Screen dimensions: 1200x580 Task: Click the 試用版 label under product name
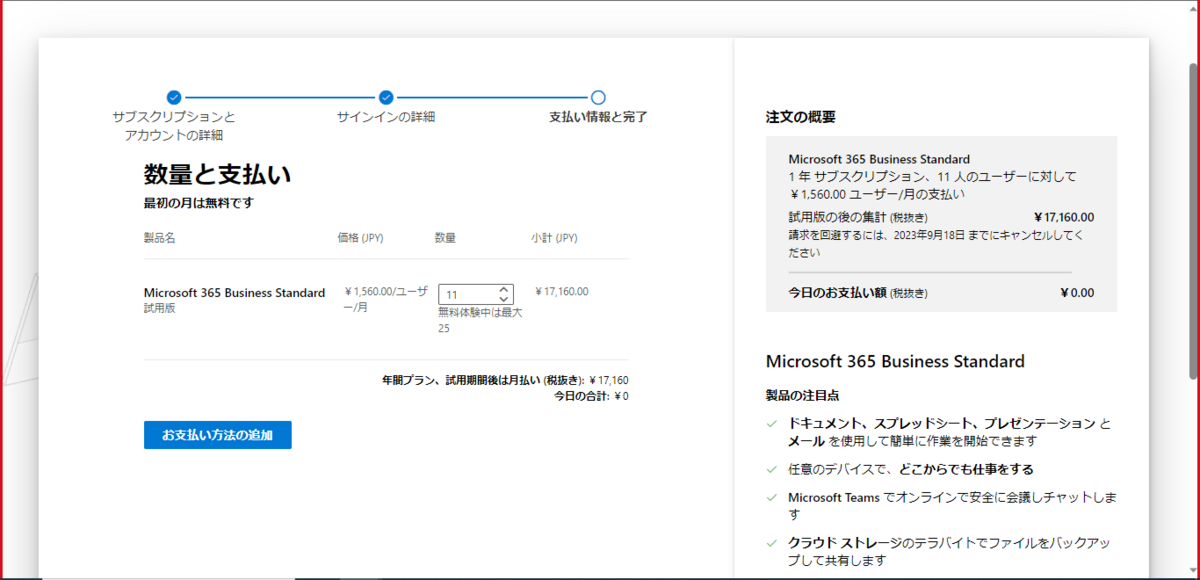click(160, 309)
